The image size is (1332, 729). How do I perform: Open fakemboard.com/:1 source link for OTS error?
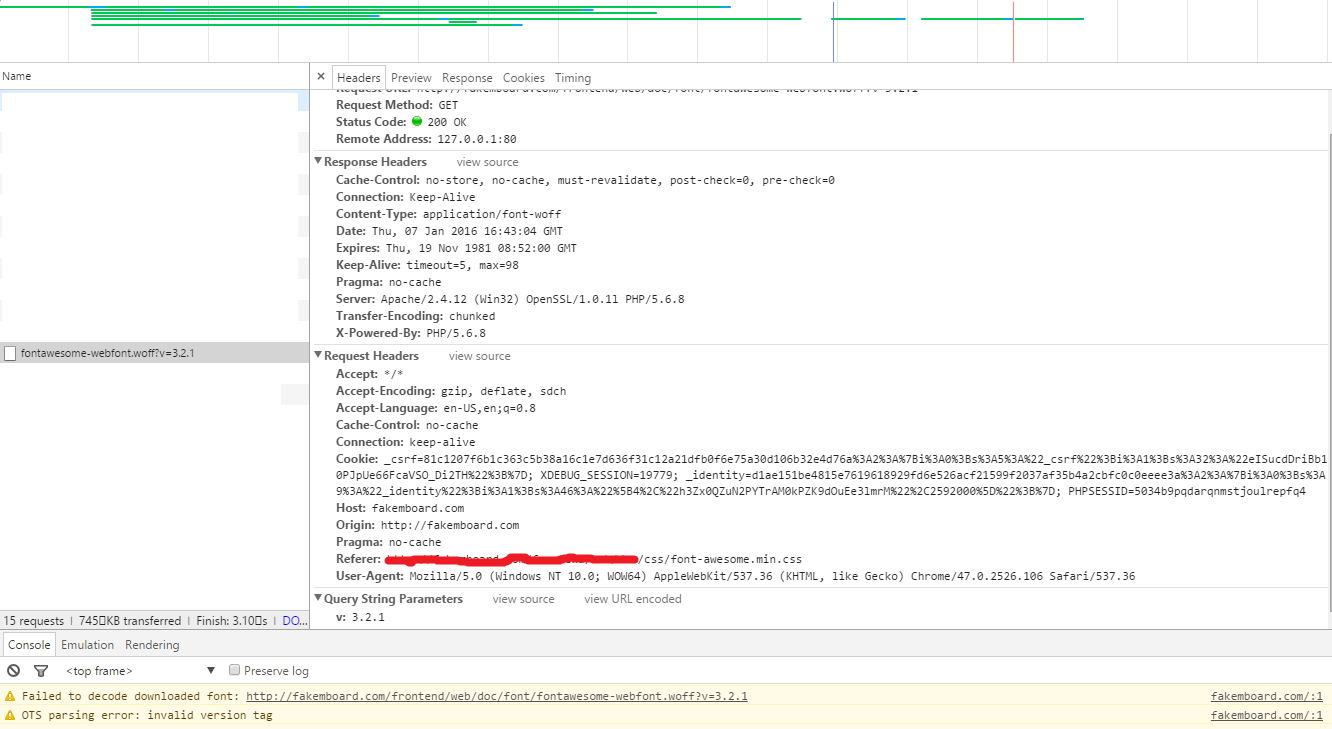click(x=1267, y=715)
